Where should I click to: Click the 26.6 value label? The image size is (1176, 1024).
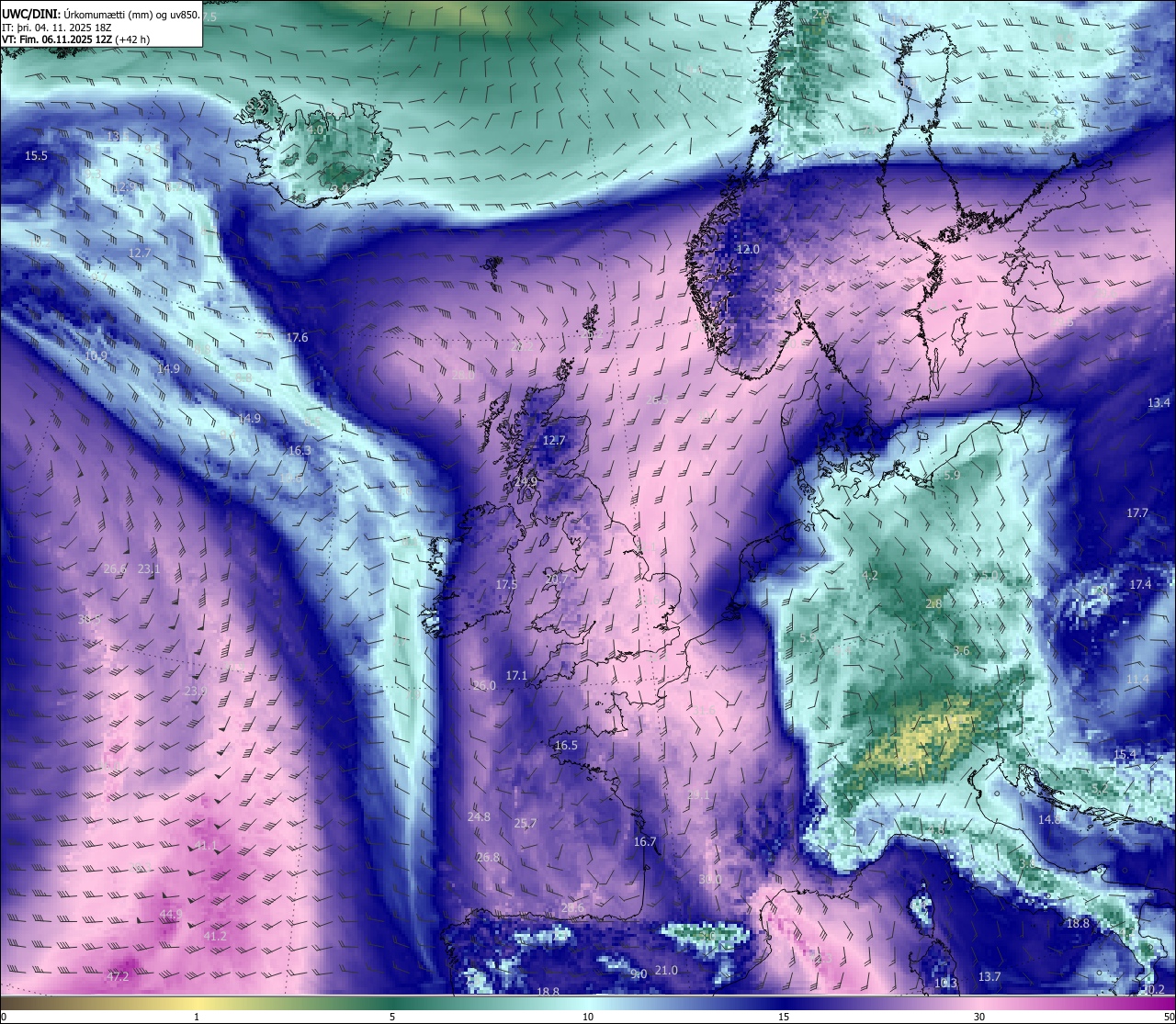click(115, 569)
